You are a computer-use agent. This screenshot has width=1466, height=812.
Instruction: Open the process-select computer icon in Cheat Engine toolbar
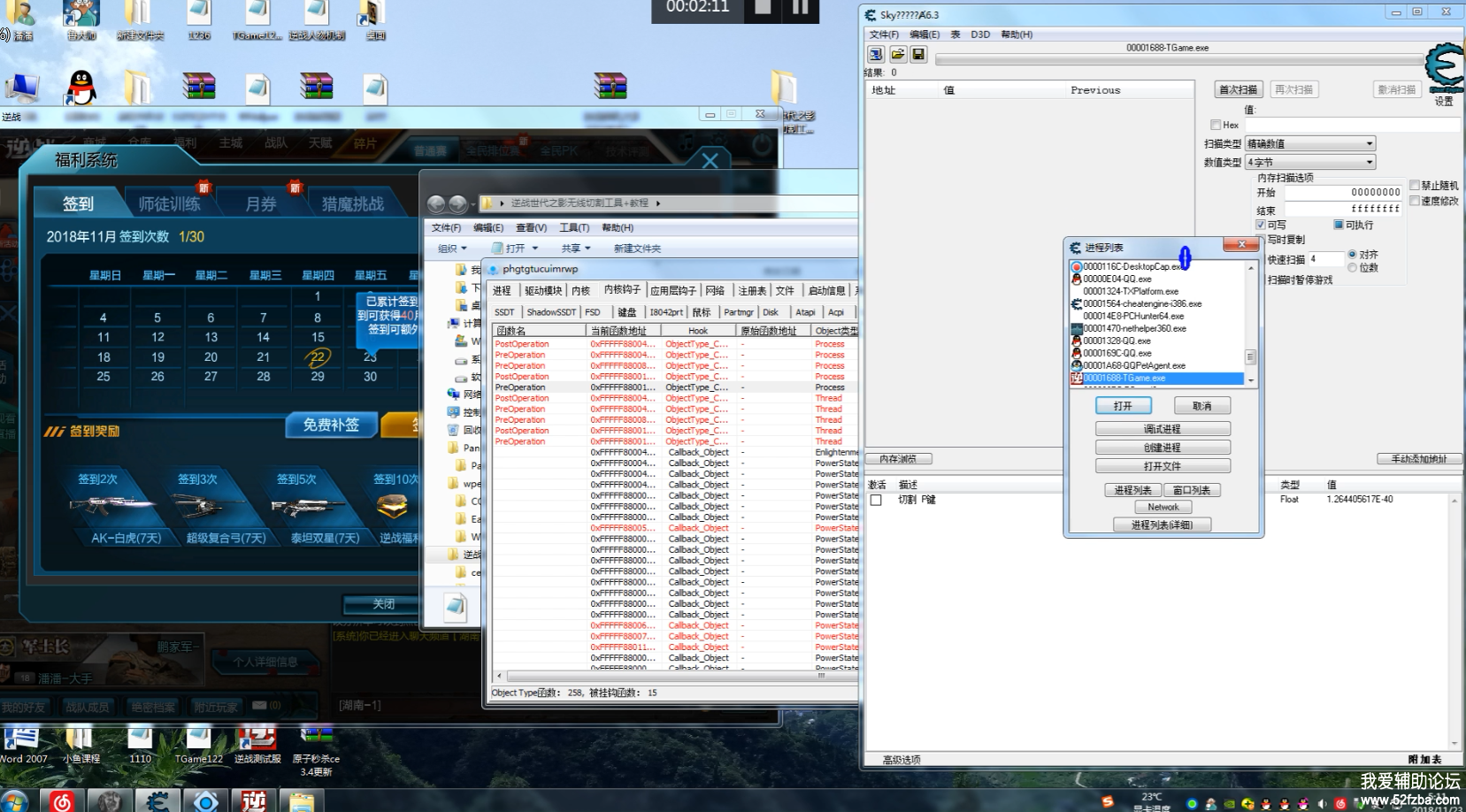[876, 55]
